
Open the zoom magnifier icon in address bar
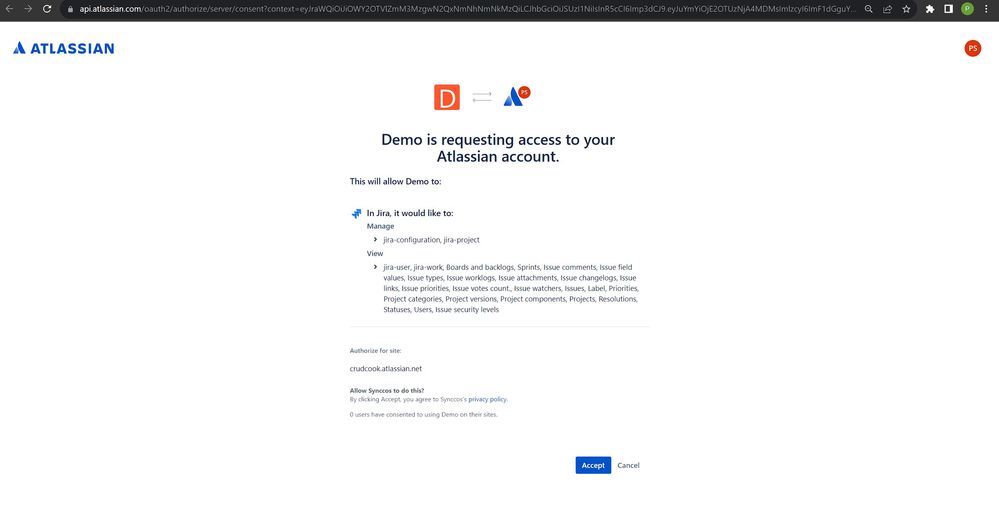868,10
